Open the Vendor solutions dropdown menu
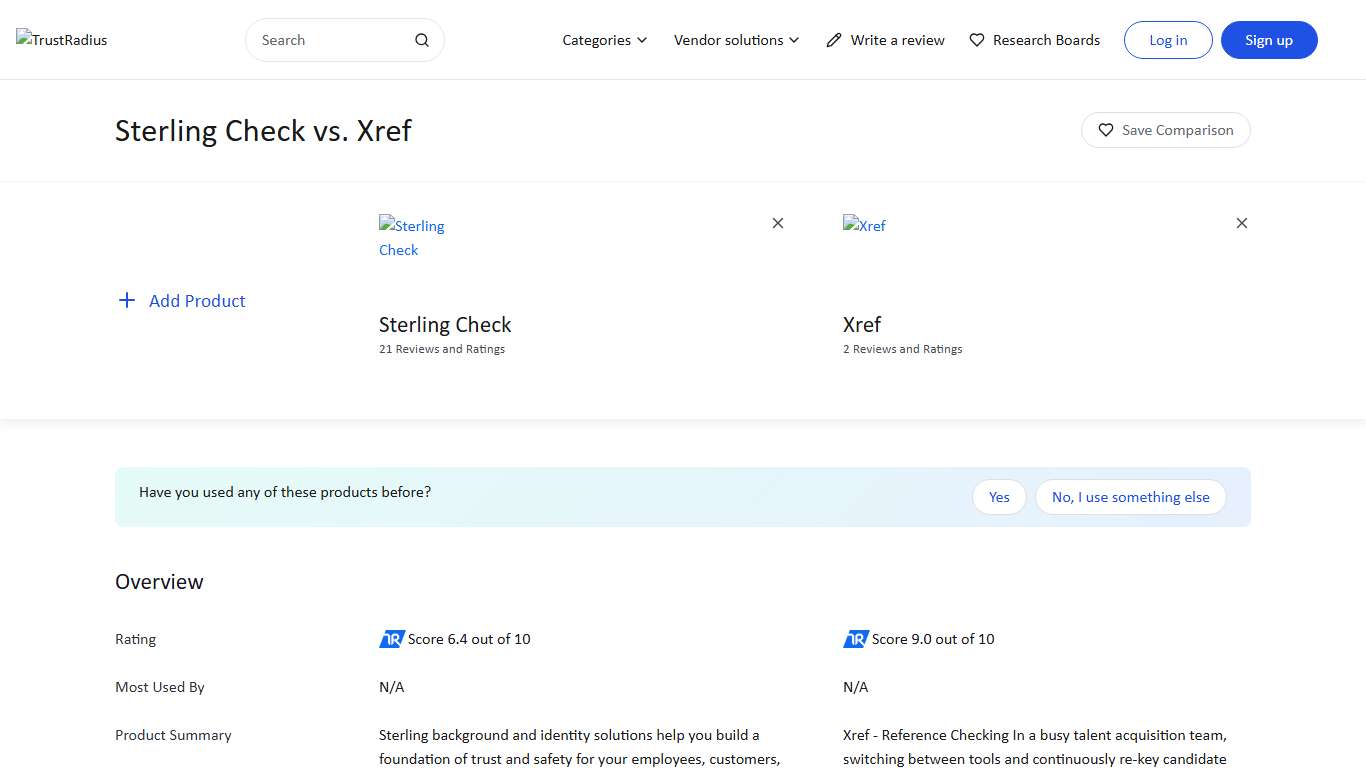Image resolution: width=1366 pixels, height=768 pixels. coord(737,40)
